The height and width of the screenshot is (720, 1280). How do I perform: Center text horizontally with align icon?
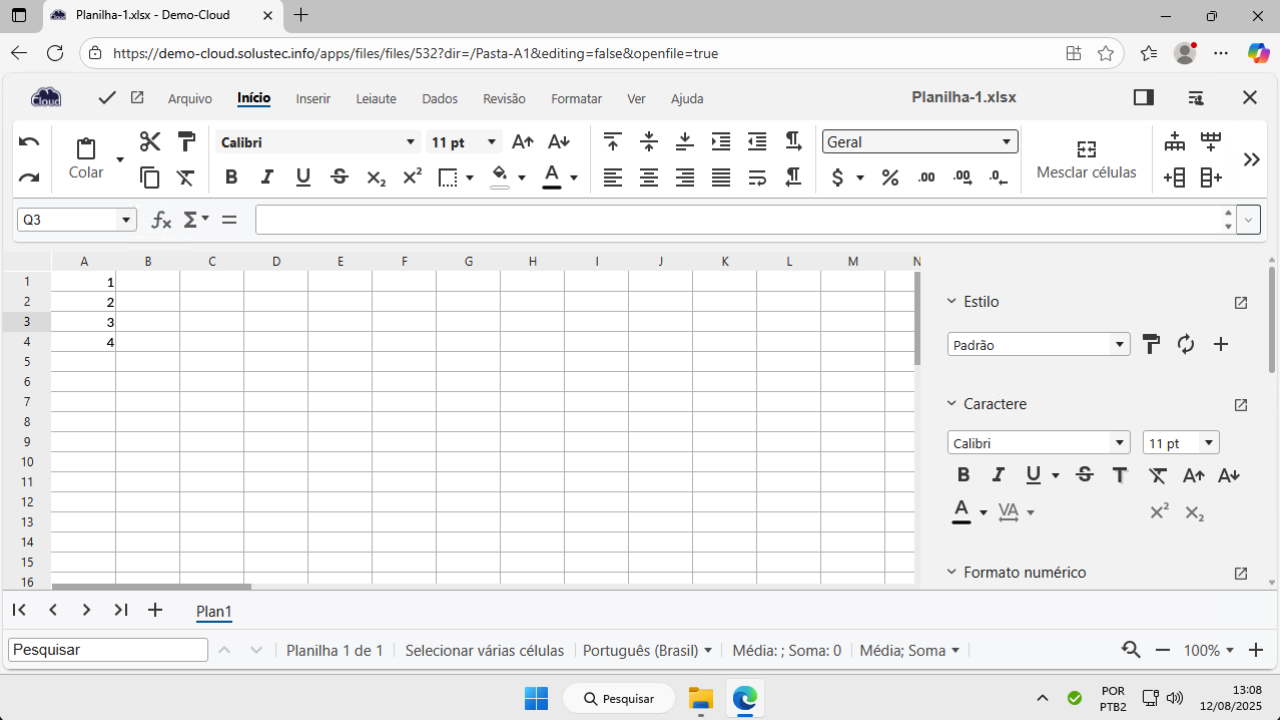point(649,178)
